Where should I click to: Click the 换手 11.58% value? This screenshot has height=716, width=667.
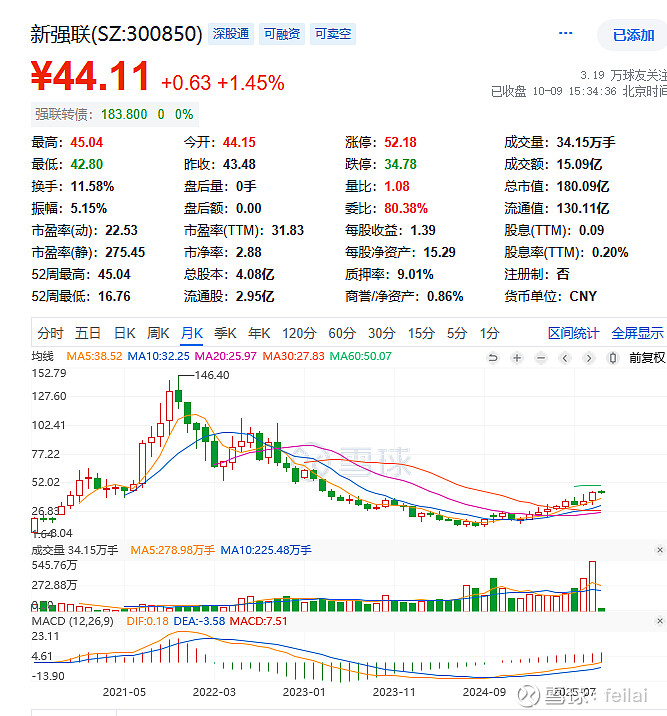coord(92,186)
